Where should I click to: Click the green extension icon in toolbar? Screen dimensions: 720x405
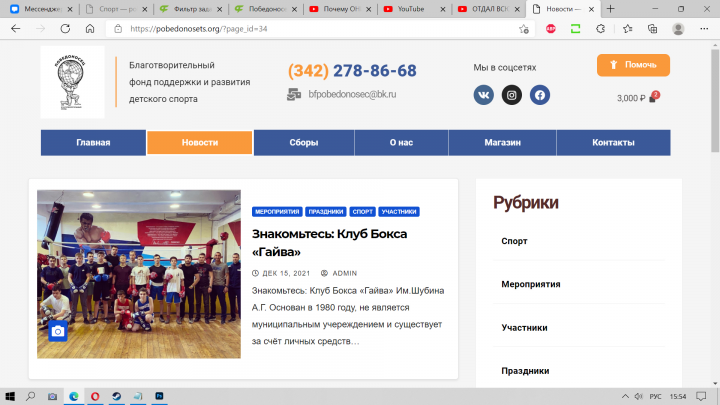click(575, 28)
